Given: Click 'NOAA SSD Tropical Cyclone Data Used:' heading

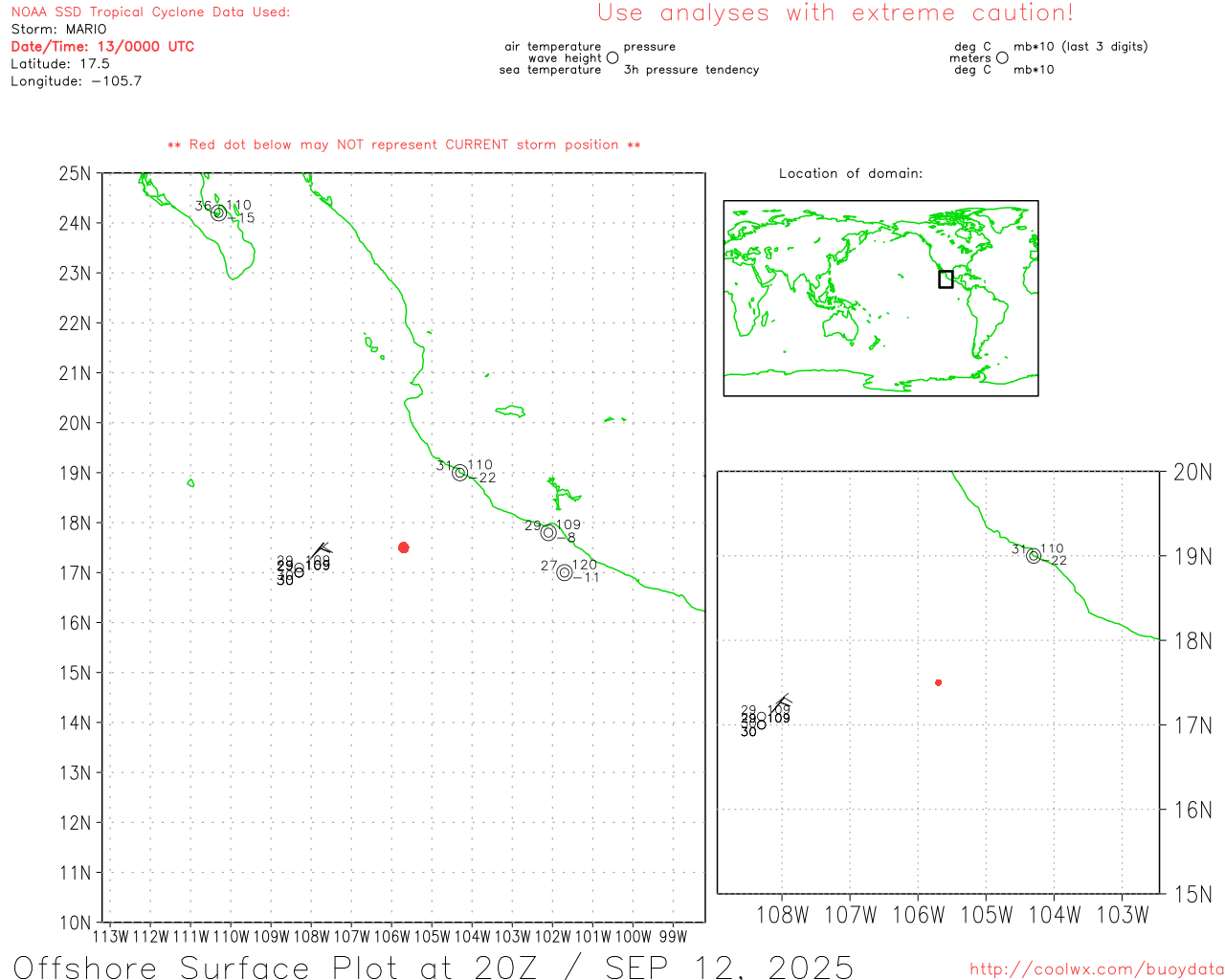Looking at the screenshot, I should (x=150, y=12).
